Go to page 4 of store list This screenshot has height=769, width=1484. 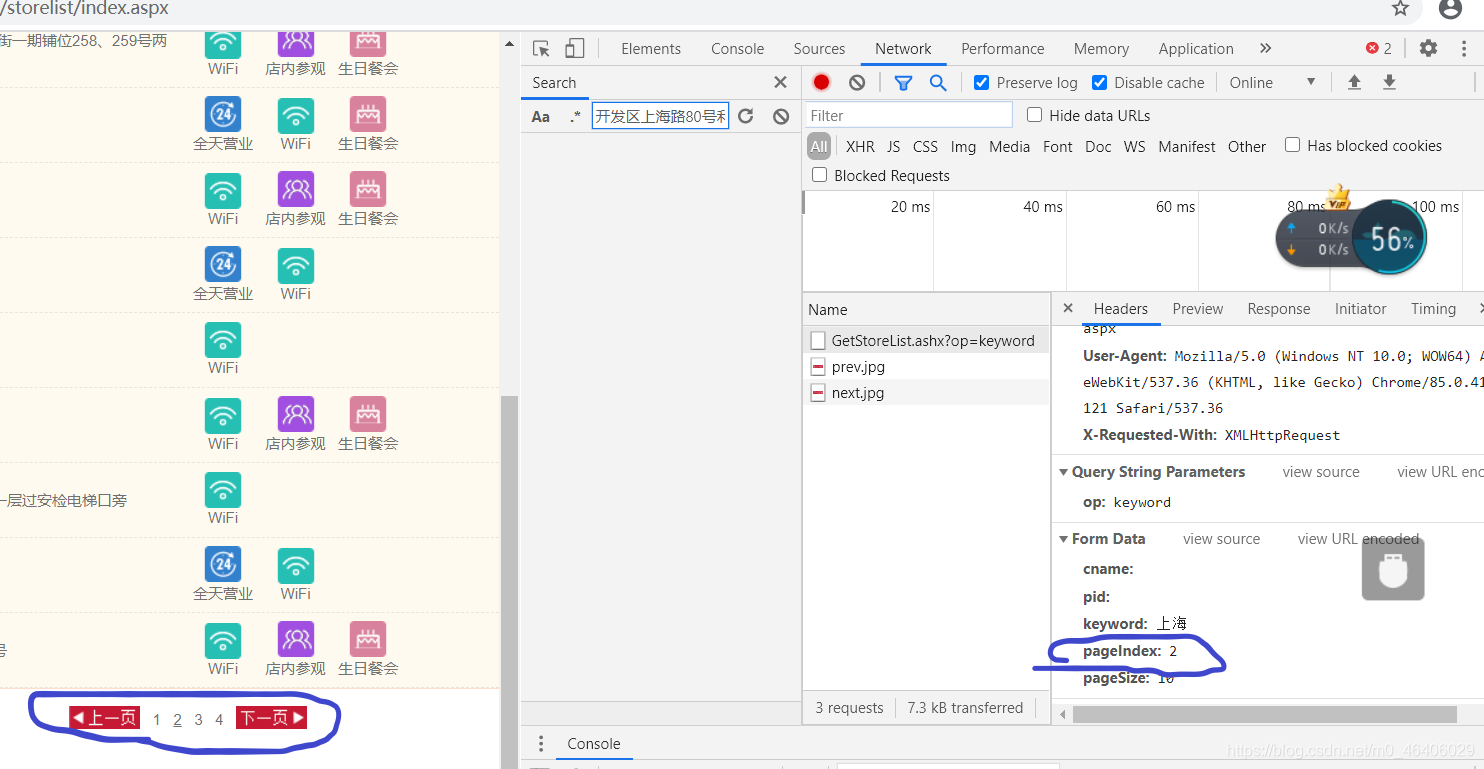tap(219, 719)
